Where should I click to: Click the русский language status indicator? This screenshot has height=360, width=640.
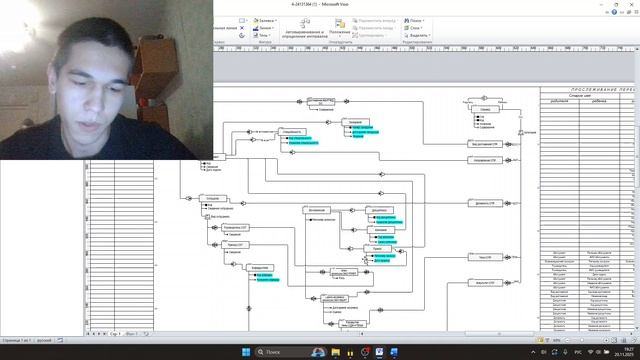[x=44, y=340]
